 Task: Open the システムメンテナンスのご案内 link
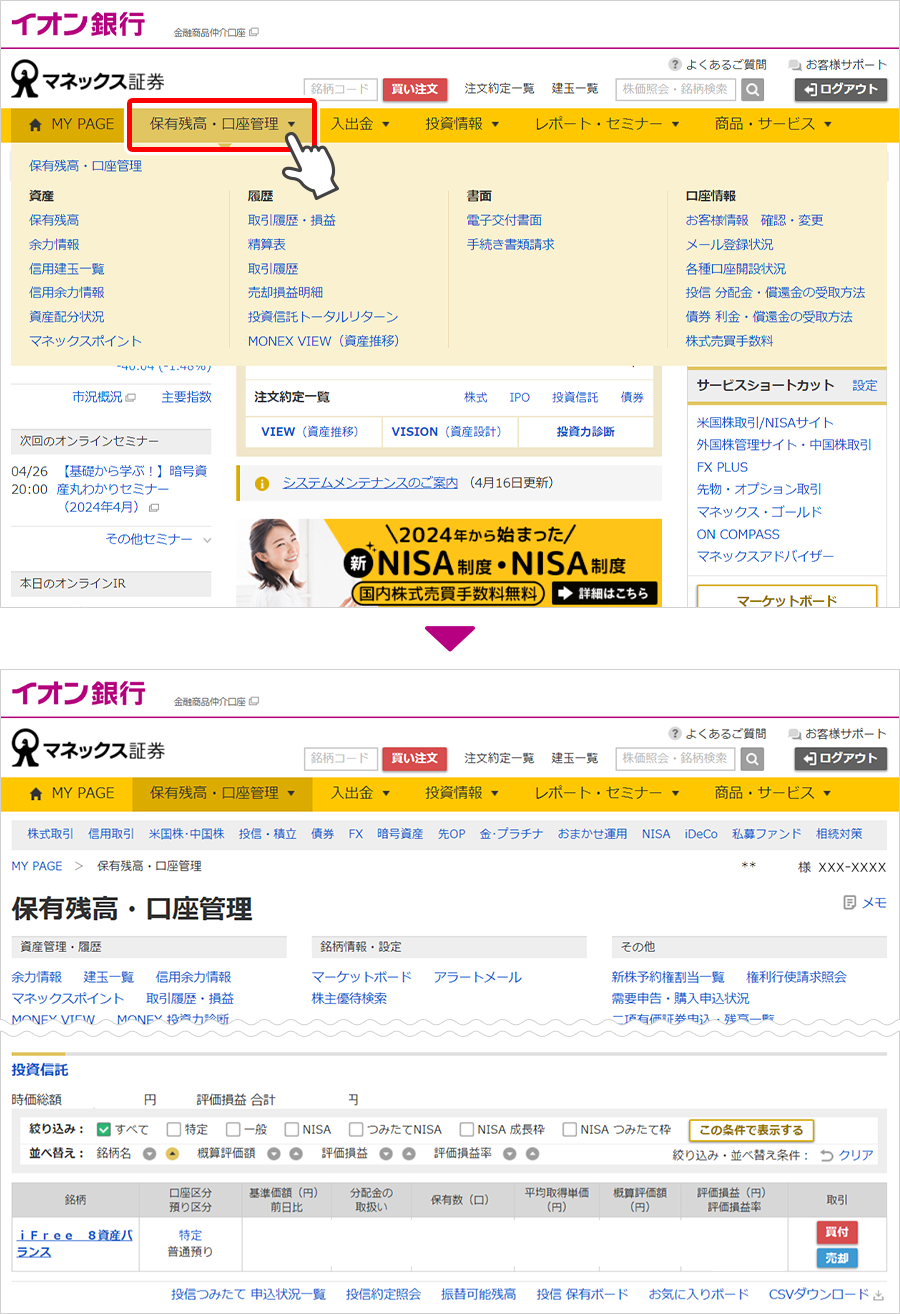pyautogui.click(x=370, y=482)
